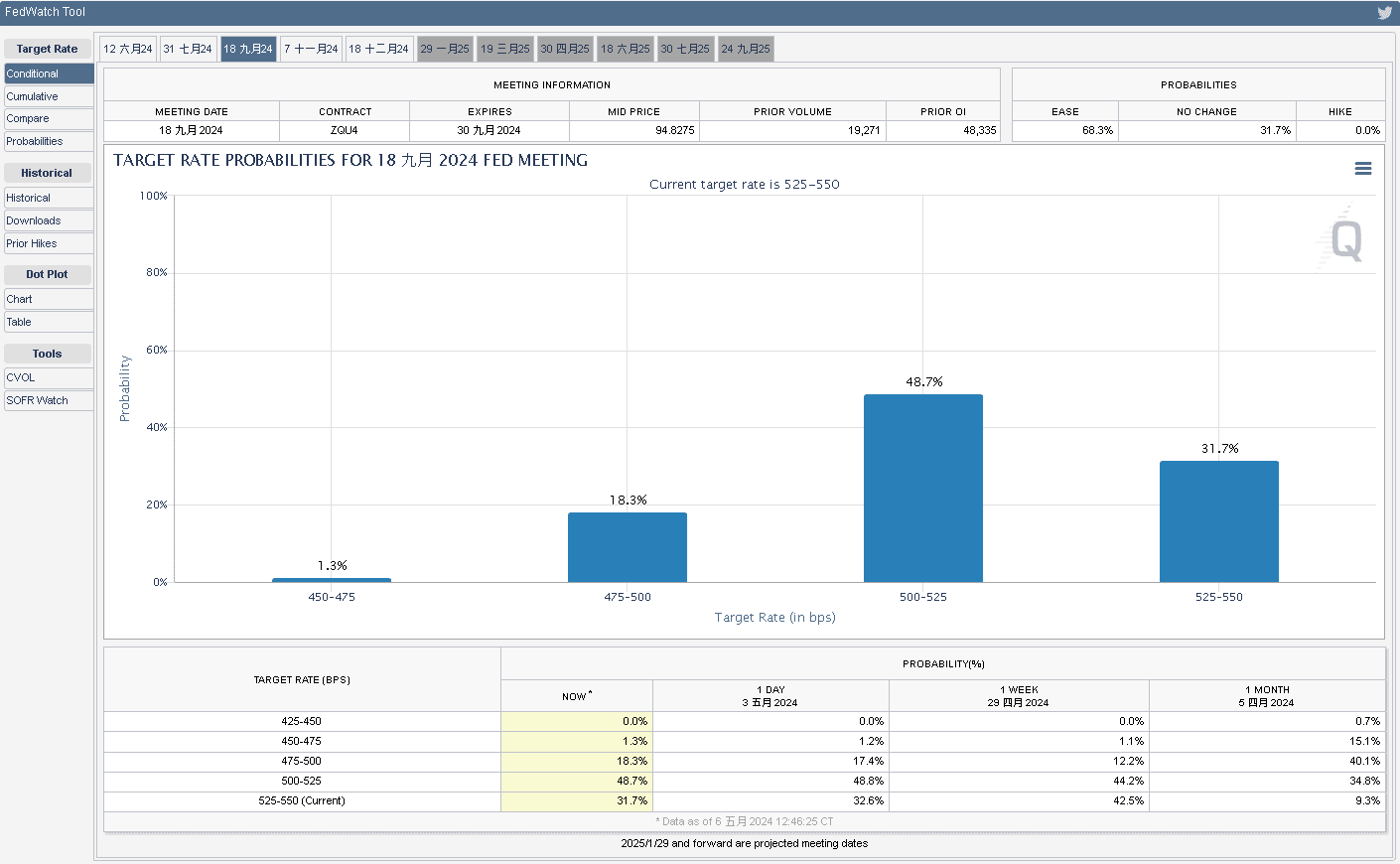Open the Downloads sidebar item
This screenshot has height=864, width=1400.
point(49,220)
